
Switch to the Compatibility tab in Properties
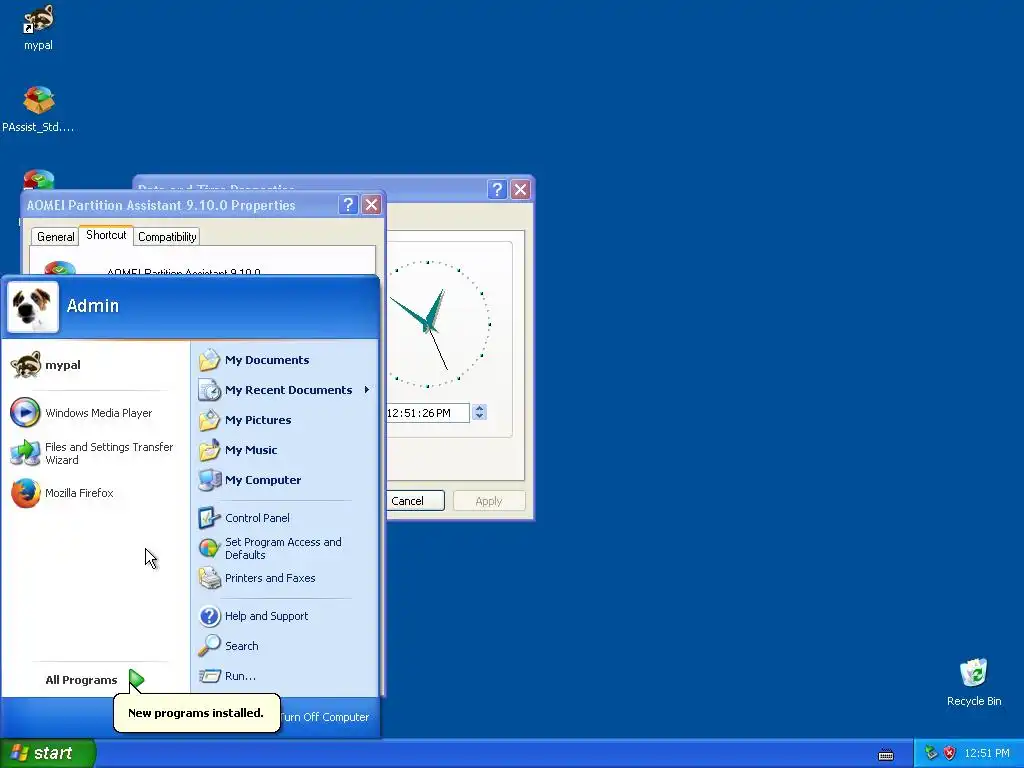click(167, 237)
